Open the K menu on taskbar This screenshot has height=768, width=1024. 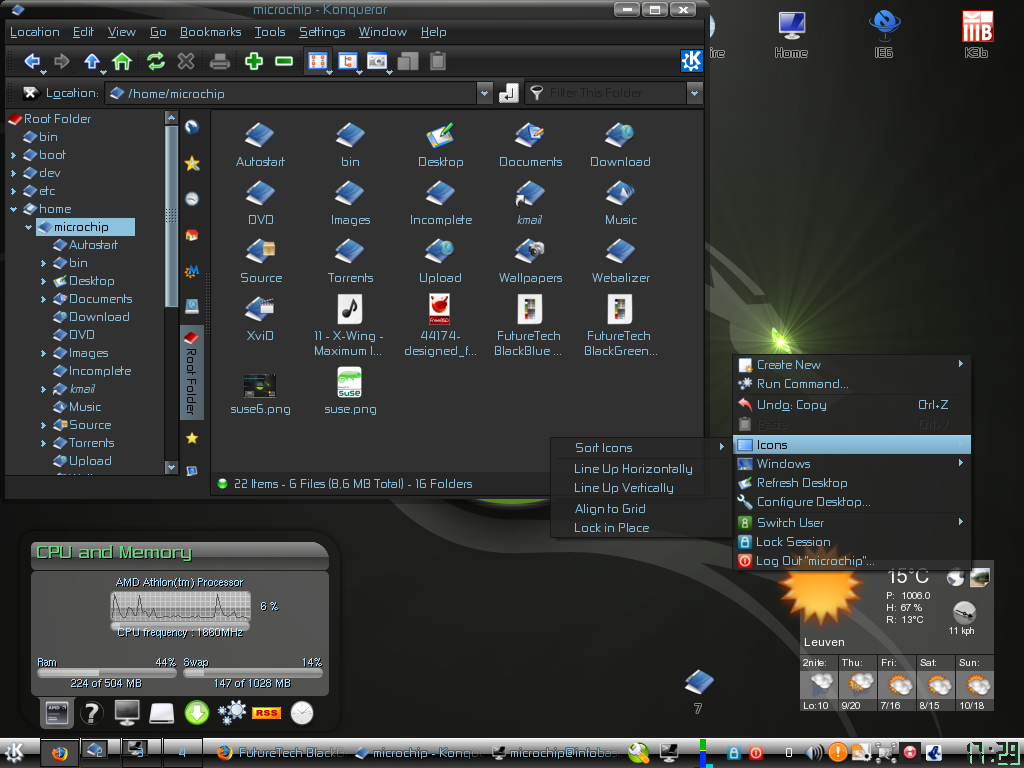pos(14,753)
